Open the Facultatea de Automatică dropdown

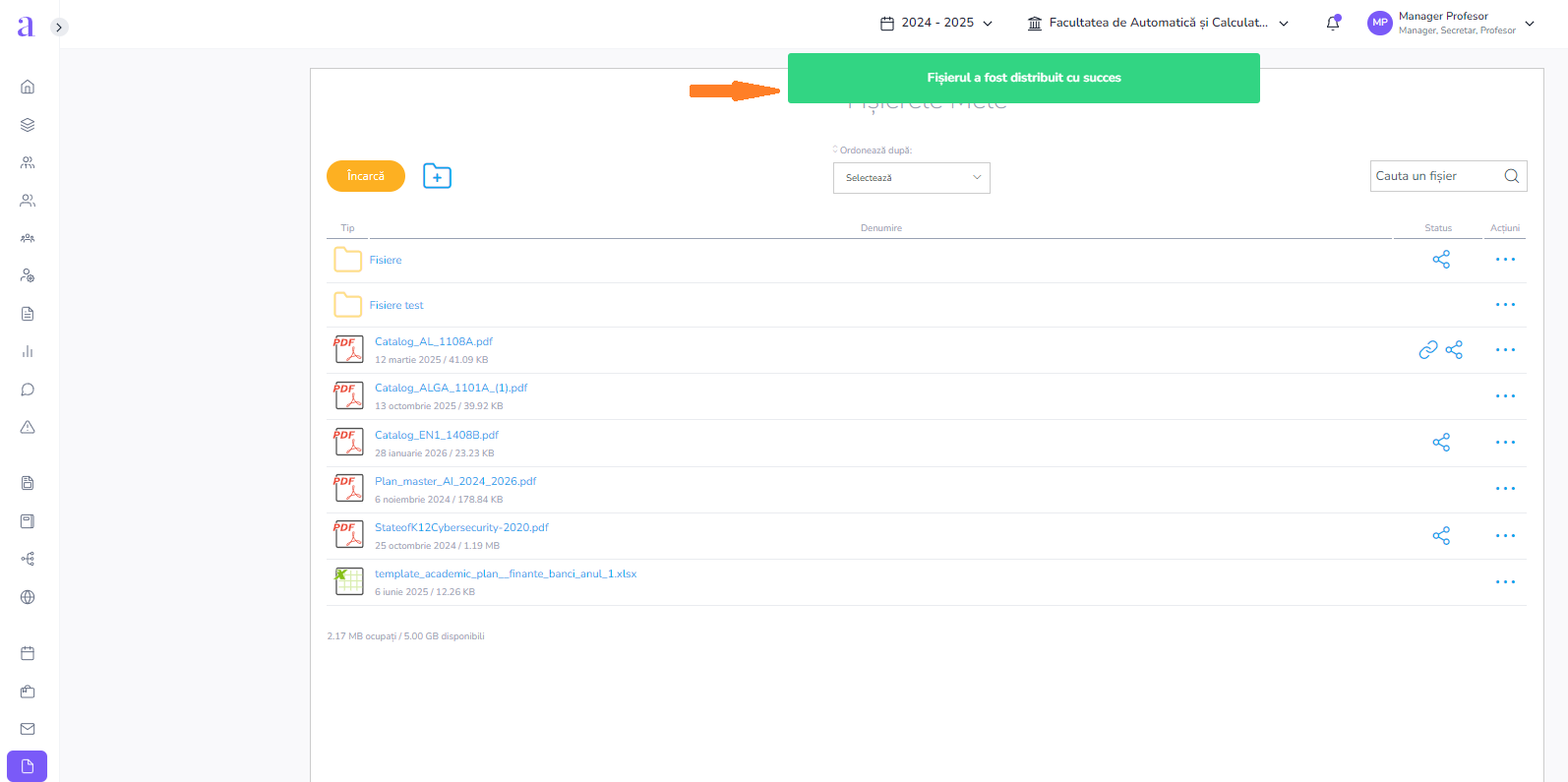[x=1158, y=23]
